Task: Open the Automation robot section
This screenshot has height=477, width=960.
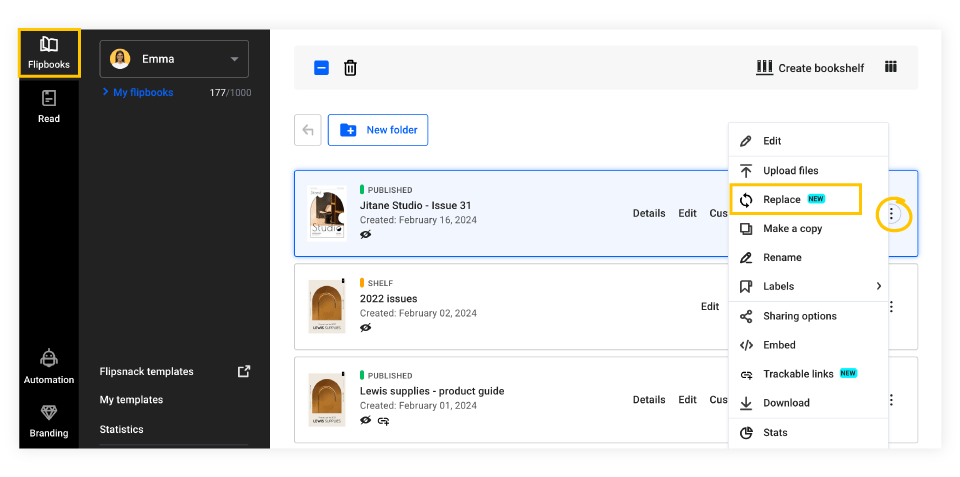Action: tap(49, 367)
